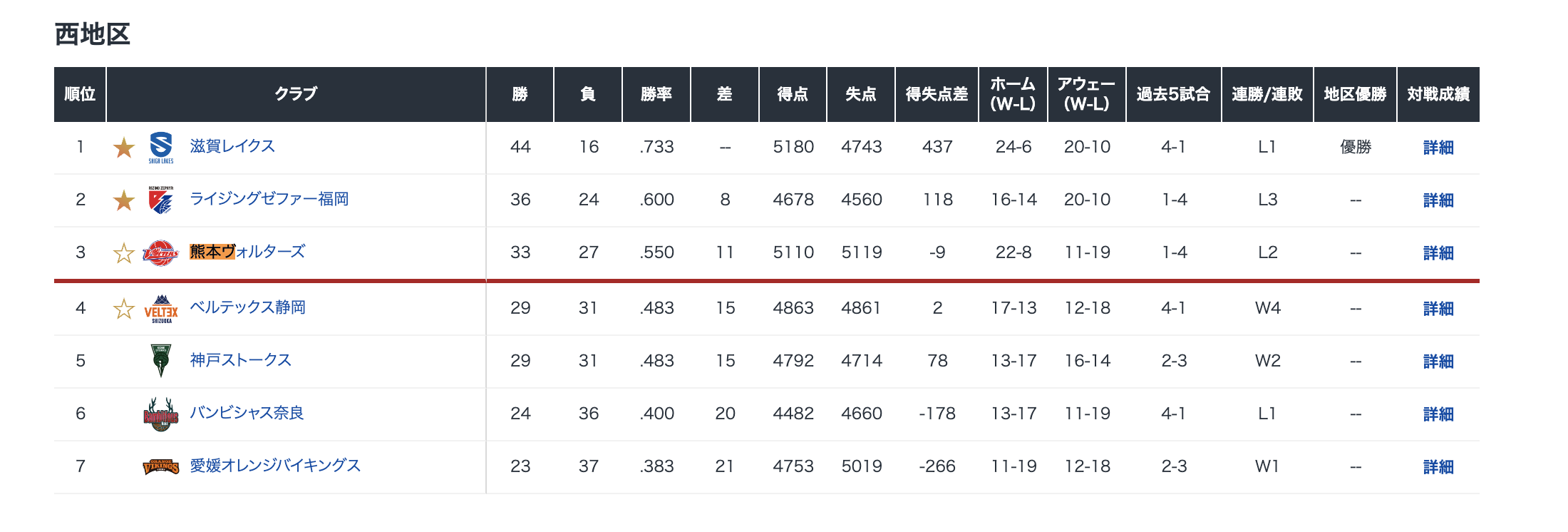Click the 過去5試合 column header
1568x532 pixels.
click(1173, 94)
